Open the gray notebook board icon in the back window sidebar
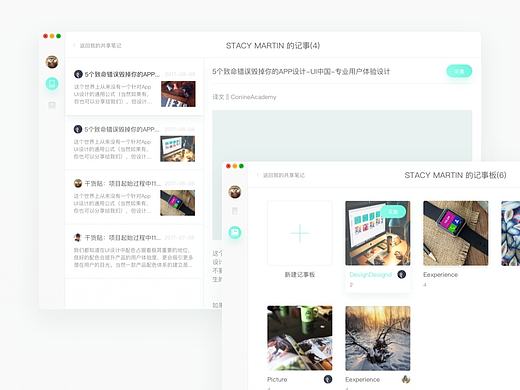The width and height of the screenshot is (520, 390). point(52,105)
